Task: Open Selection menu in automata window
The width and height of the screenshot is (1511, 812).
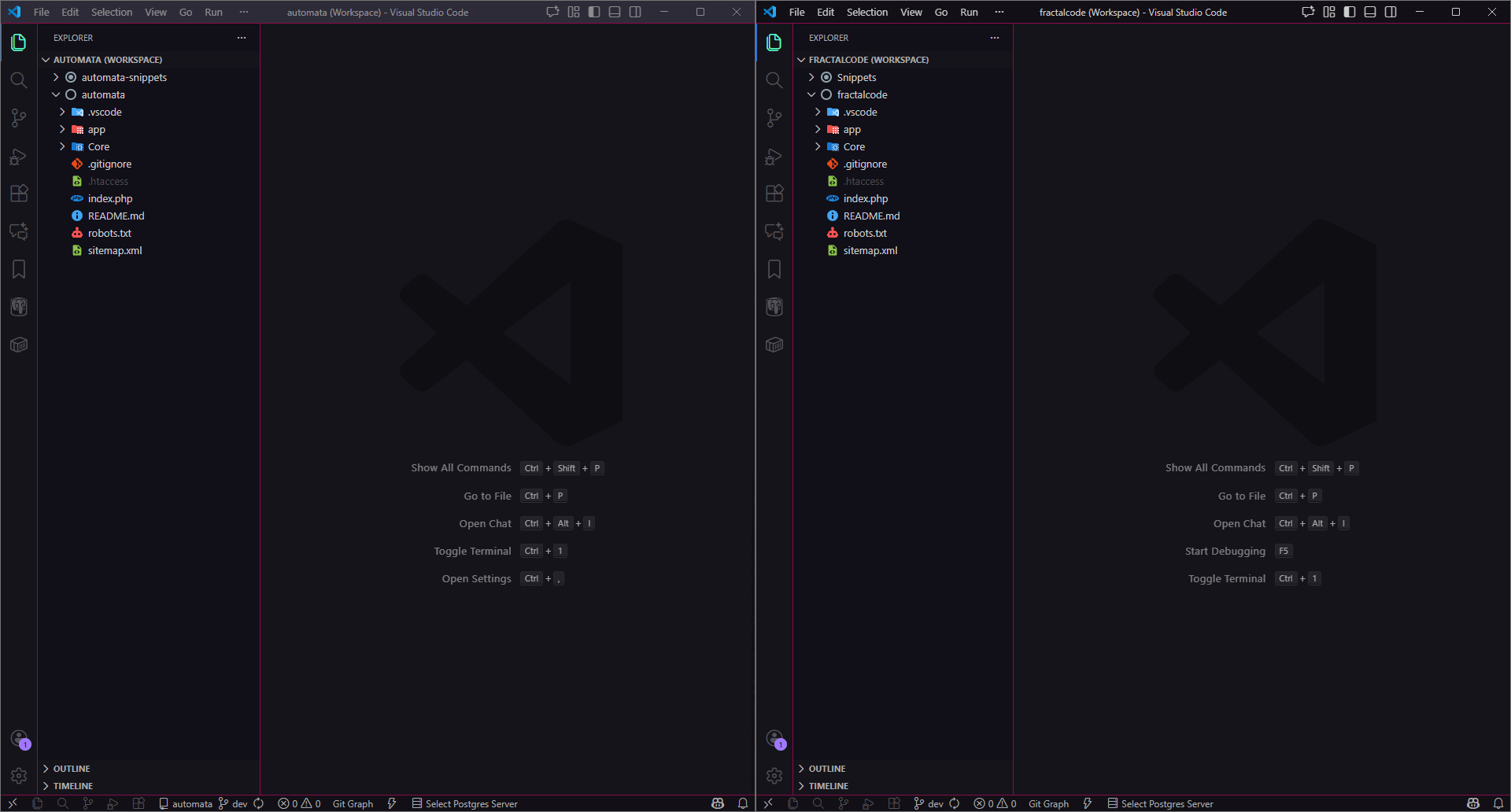Action: click(112, 12)
